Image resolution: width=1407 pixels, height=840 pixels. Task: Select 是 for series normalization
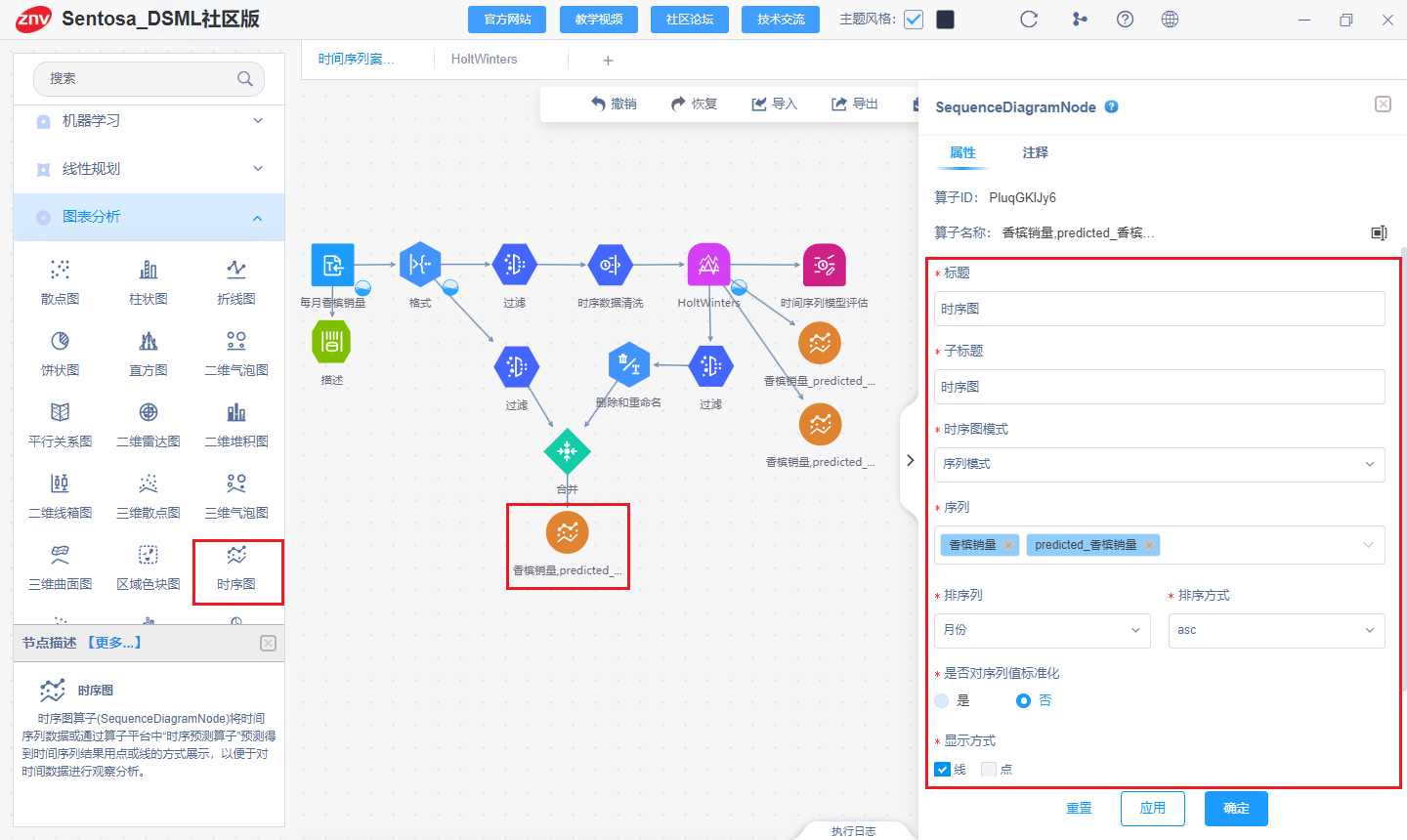tap(942, 700)
